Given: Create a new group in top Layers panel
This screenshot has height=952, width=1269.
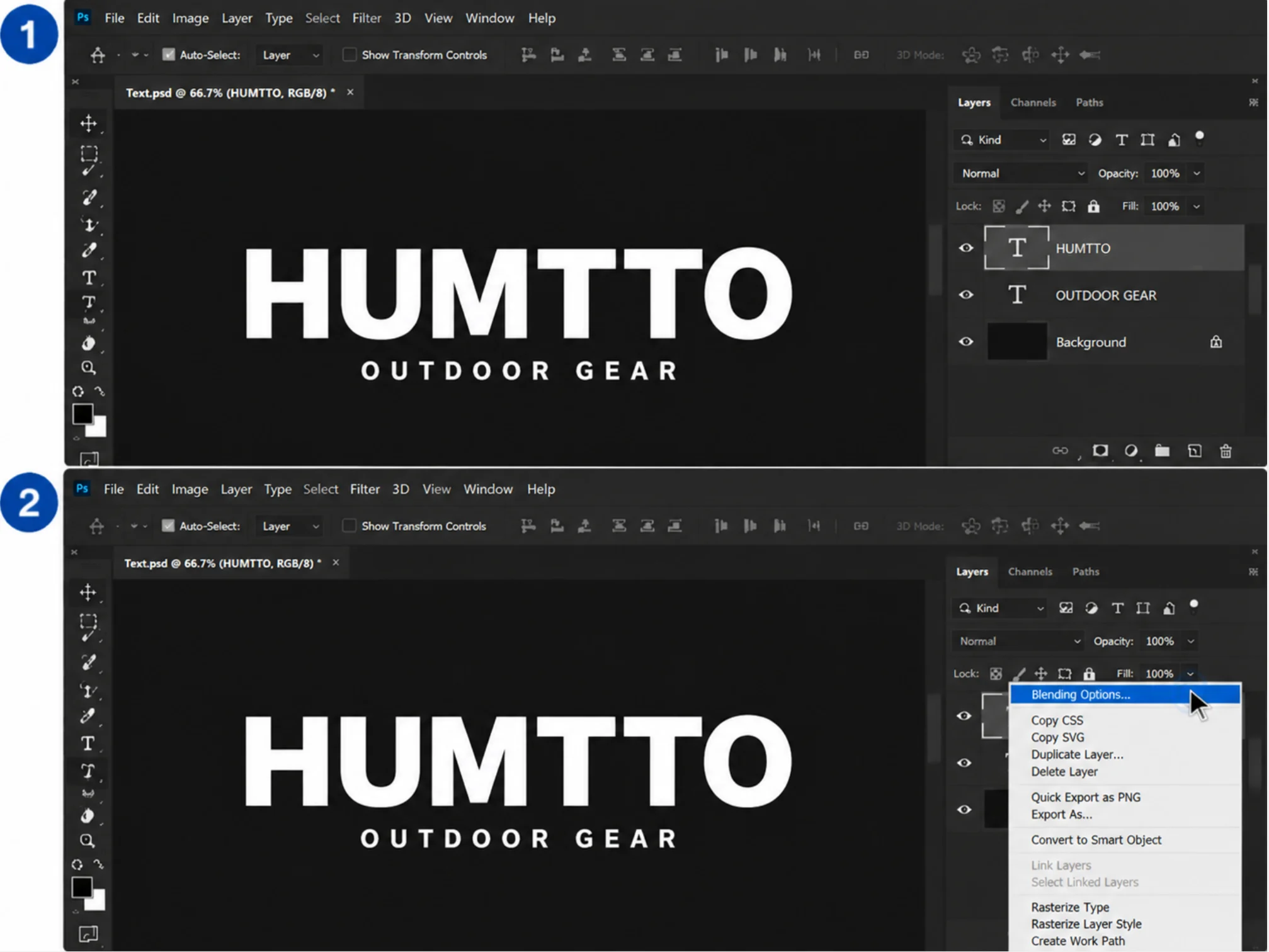Looking at the screenshot, I should click(1163, 451).
